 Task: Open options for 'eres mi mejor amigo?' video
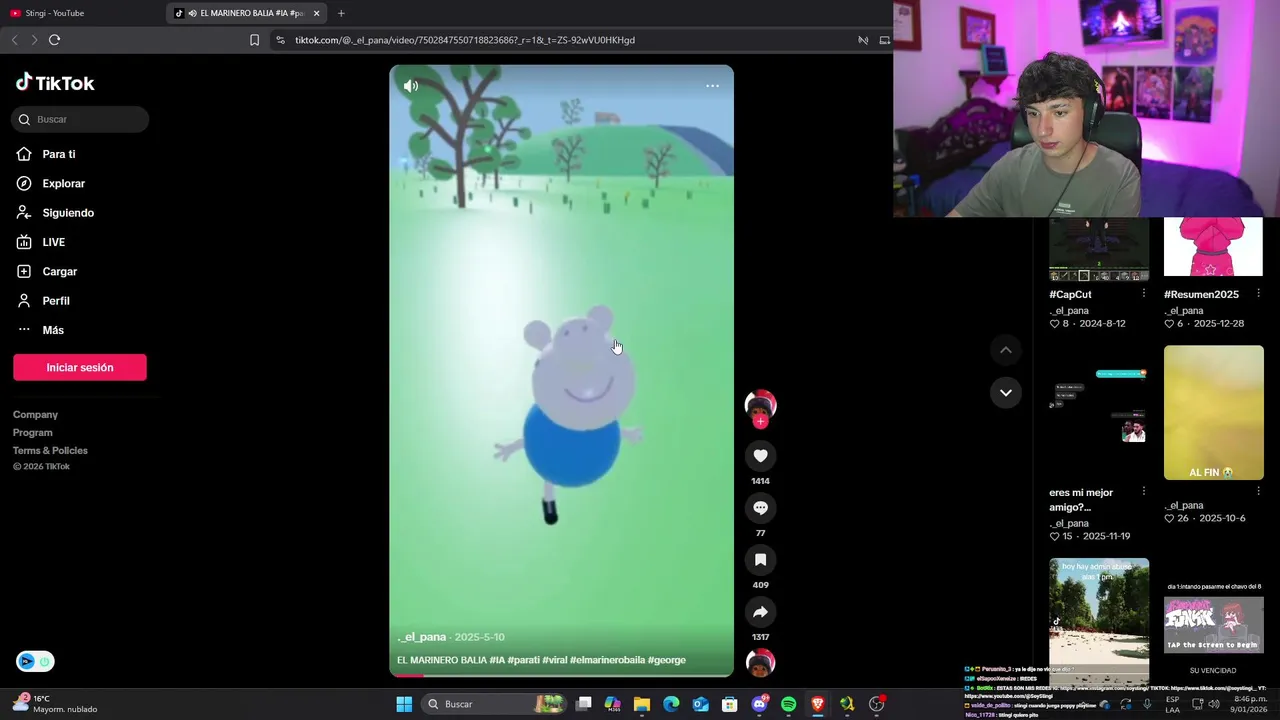tap(1143, 492)
